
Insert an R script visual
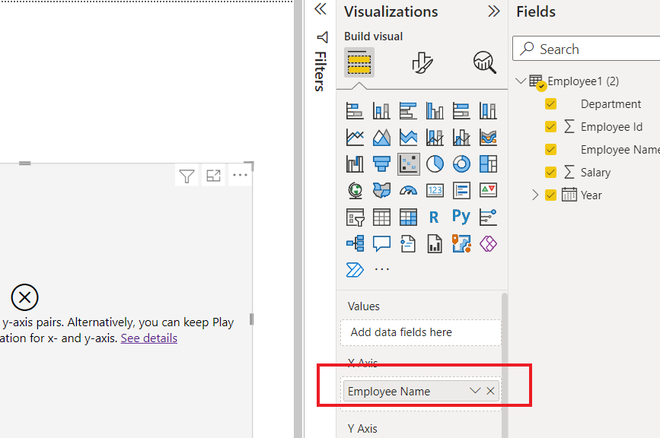click(x=434, y=217)
